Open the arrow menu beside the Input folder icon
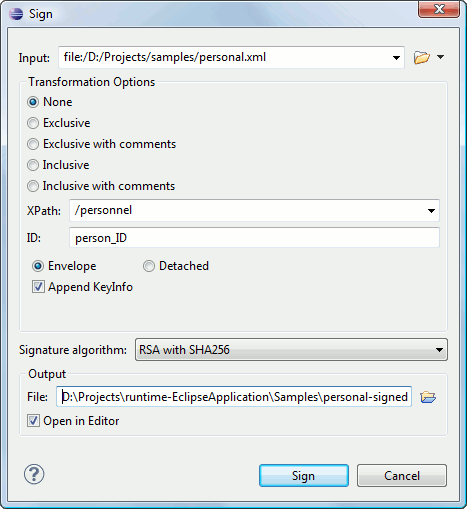The image size is (467, 509). pos(440,57)
